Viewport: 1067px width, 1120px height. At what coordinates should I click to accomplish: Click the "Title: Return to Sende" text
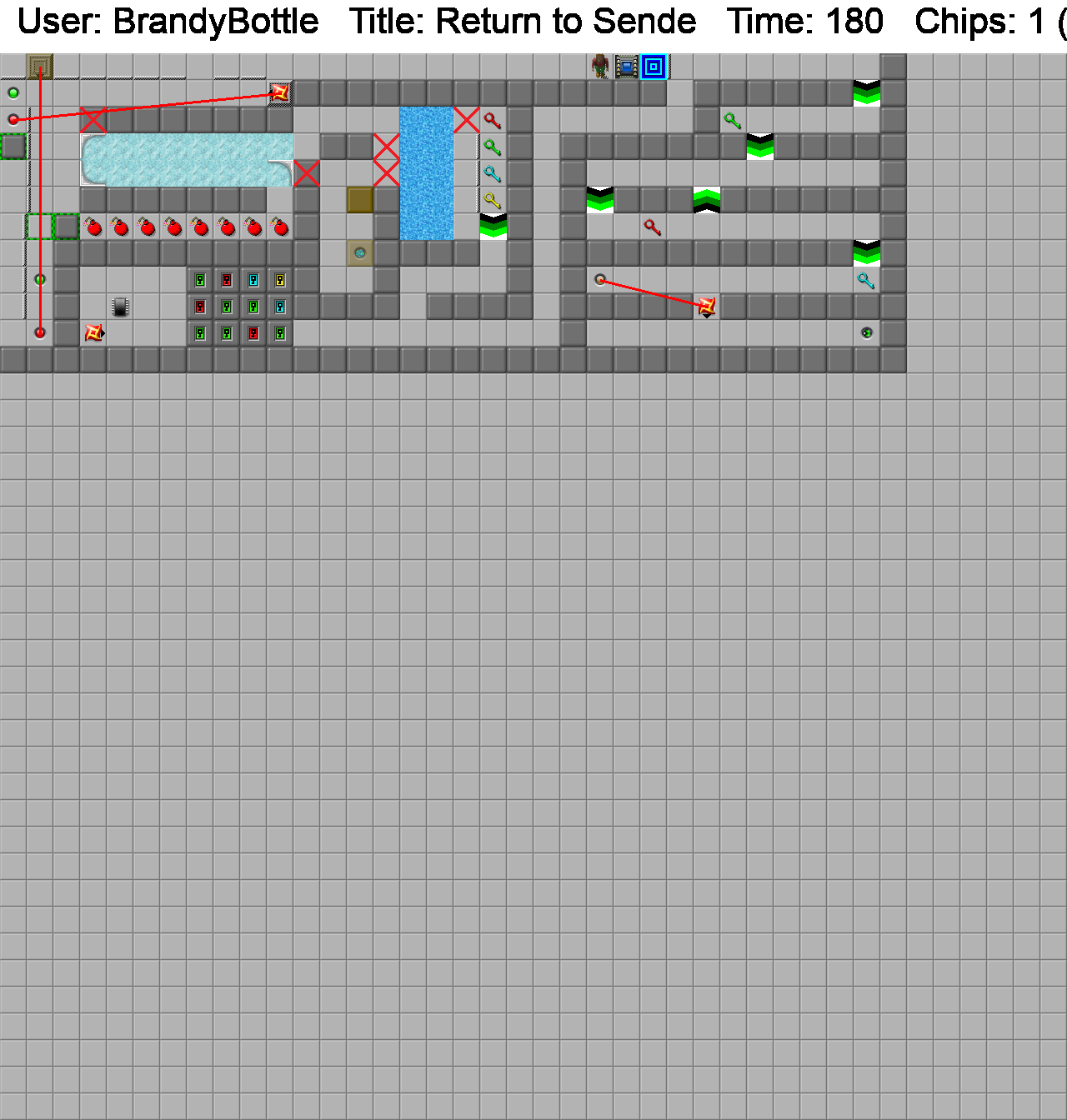523,22
